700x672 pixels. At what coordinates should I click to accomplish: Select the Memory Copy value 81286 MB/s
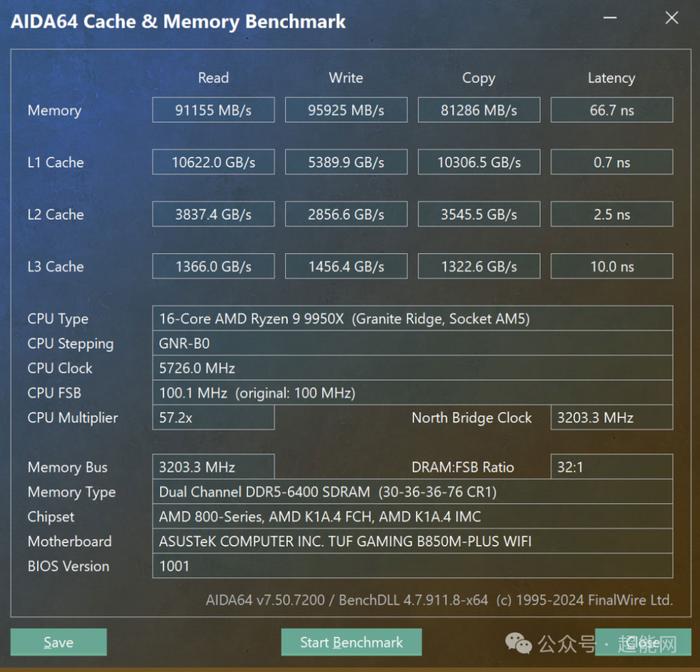click(479, 110)
